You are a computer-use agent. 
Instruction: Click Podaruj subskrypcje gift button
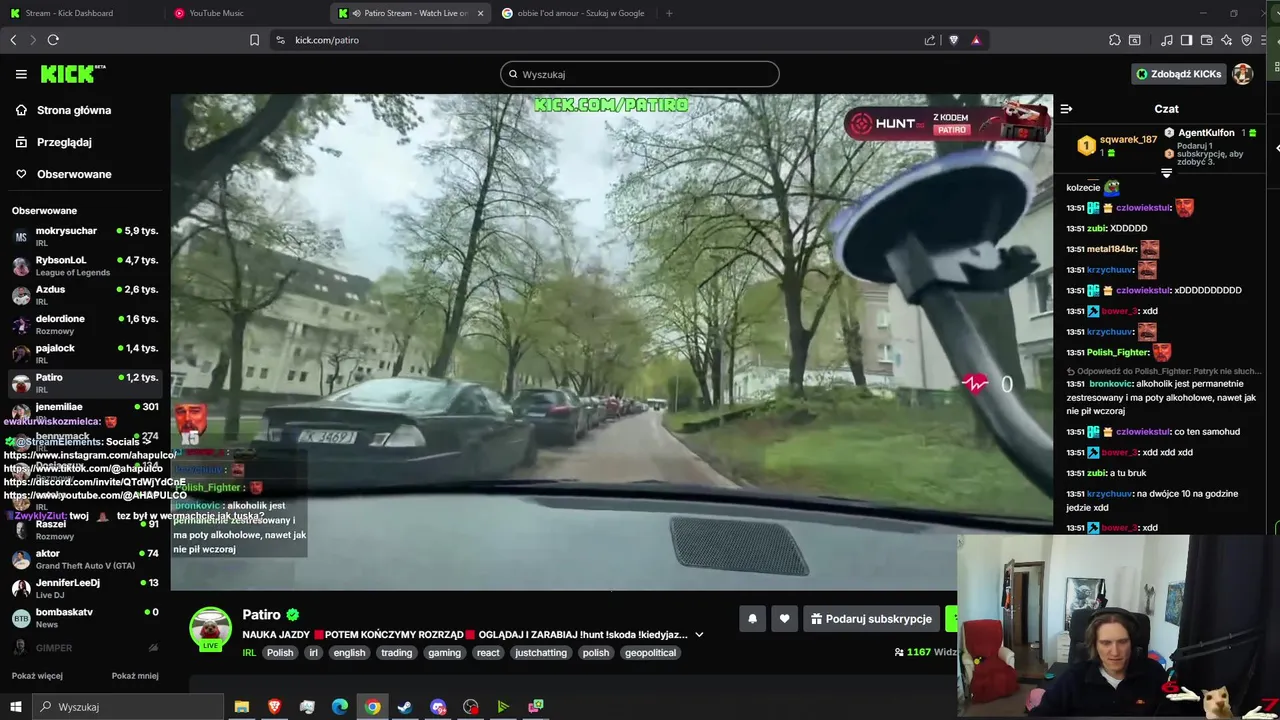[x=871, y=619]
